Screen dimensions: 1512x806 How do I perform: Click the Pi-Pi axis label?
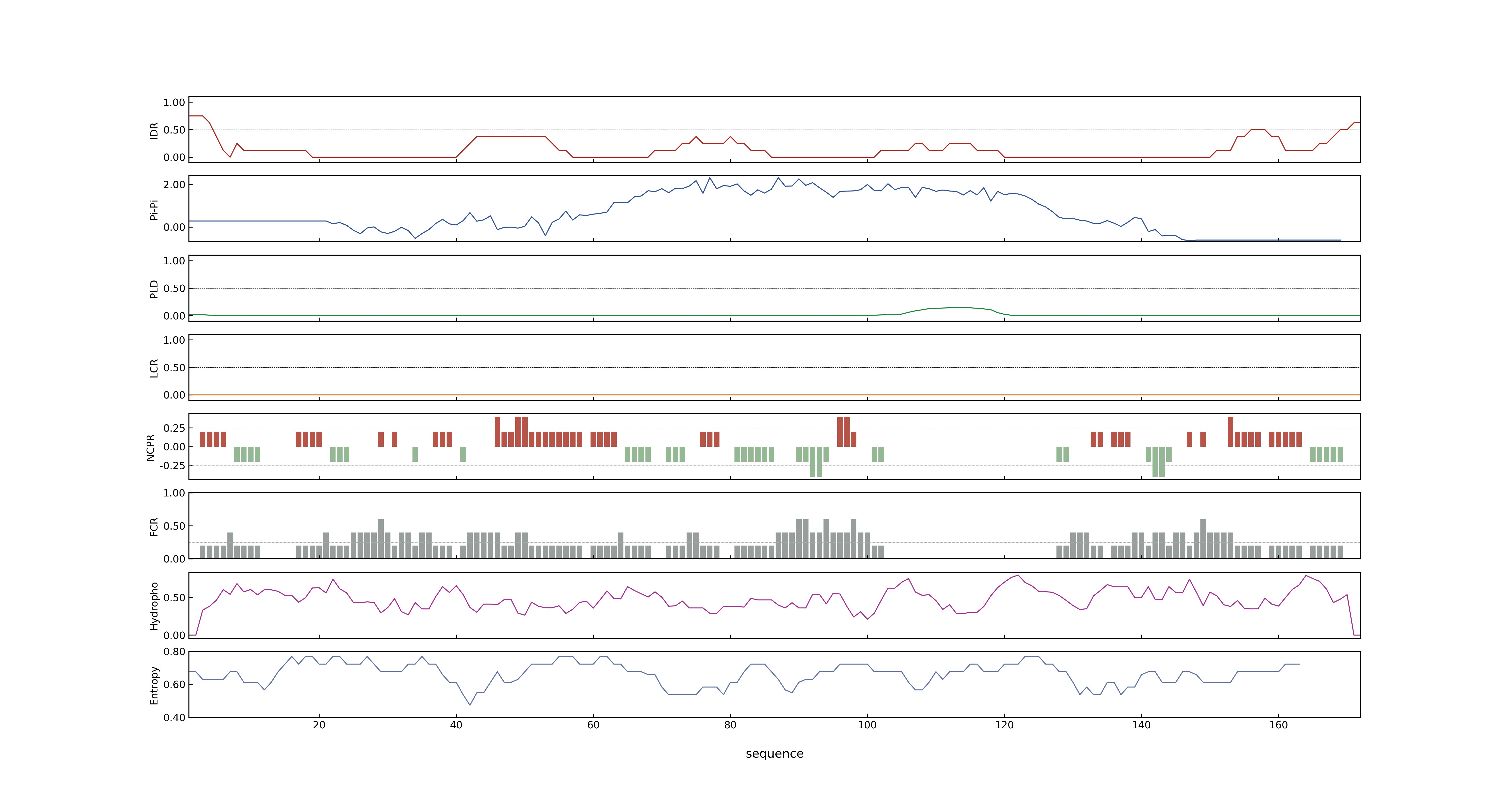pos(154,209)
